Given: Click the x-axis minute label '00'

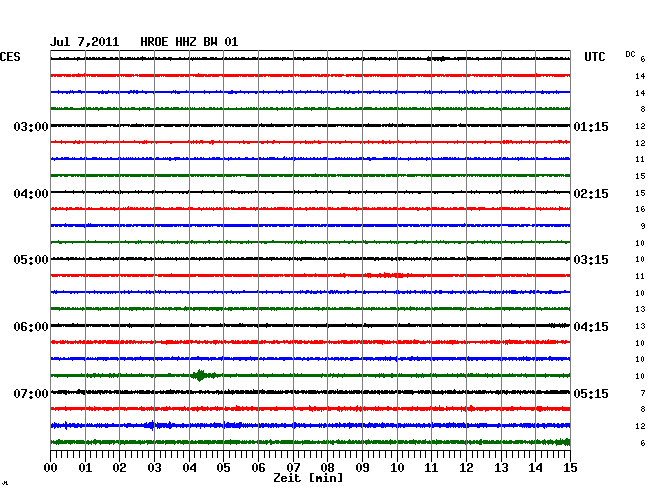Looking at the screenshot, I should click(x=51, y=467).
